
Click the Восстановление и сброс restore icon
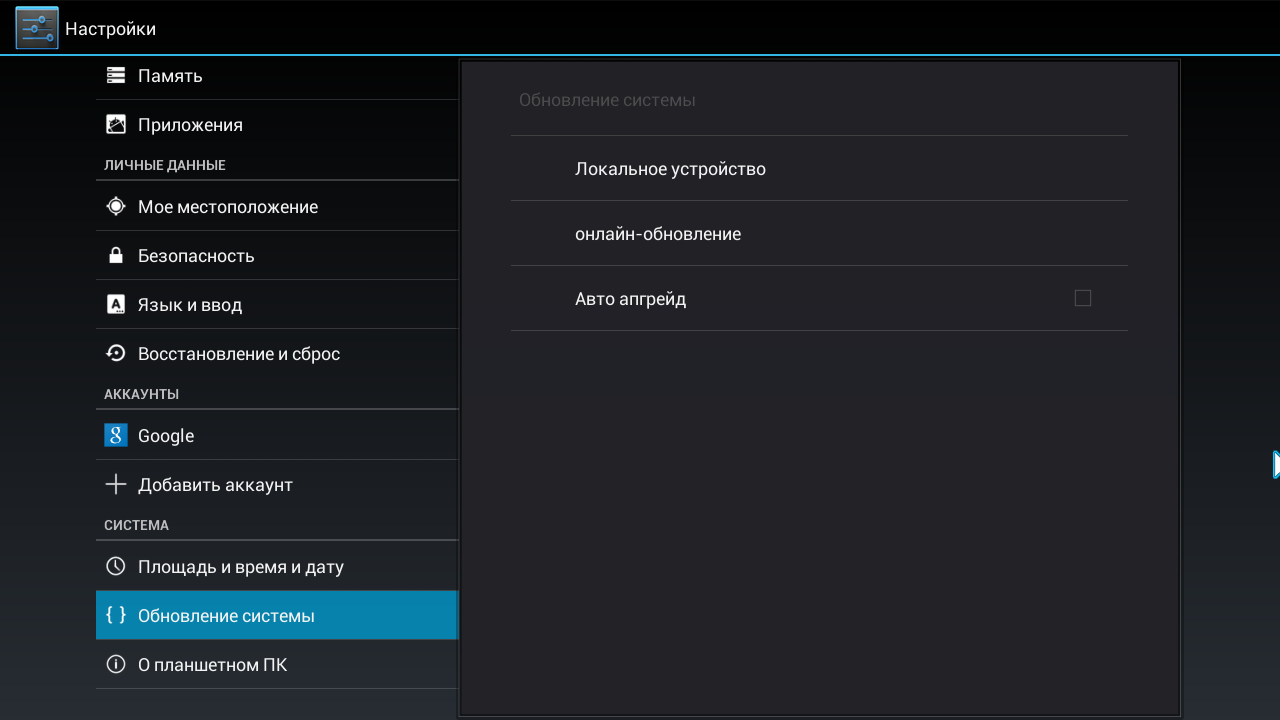pyautogui.click(x=116, y=354)
